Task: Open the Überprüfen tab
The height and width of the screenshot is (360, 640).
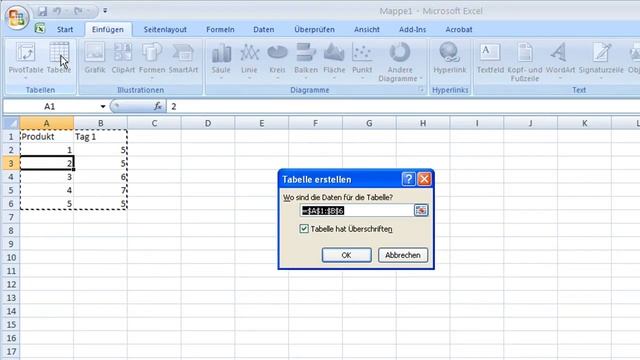Action: point(314,29)
